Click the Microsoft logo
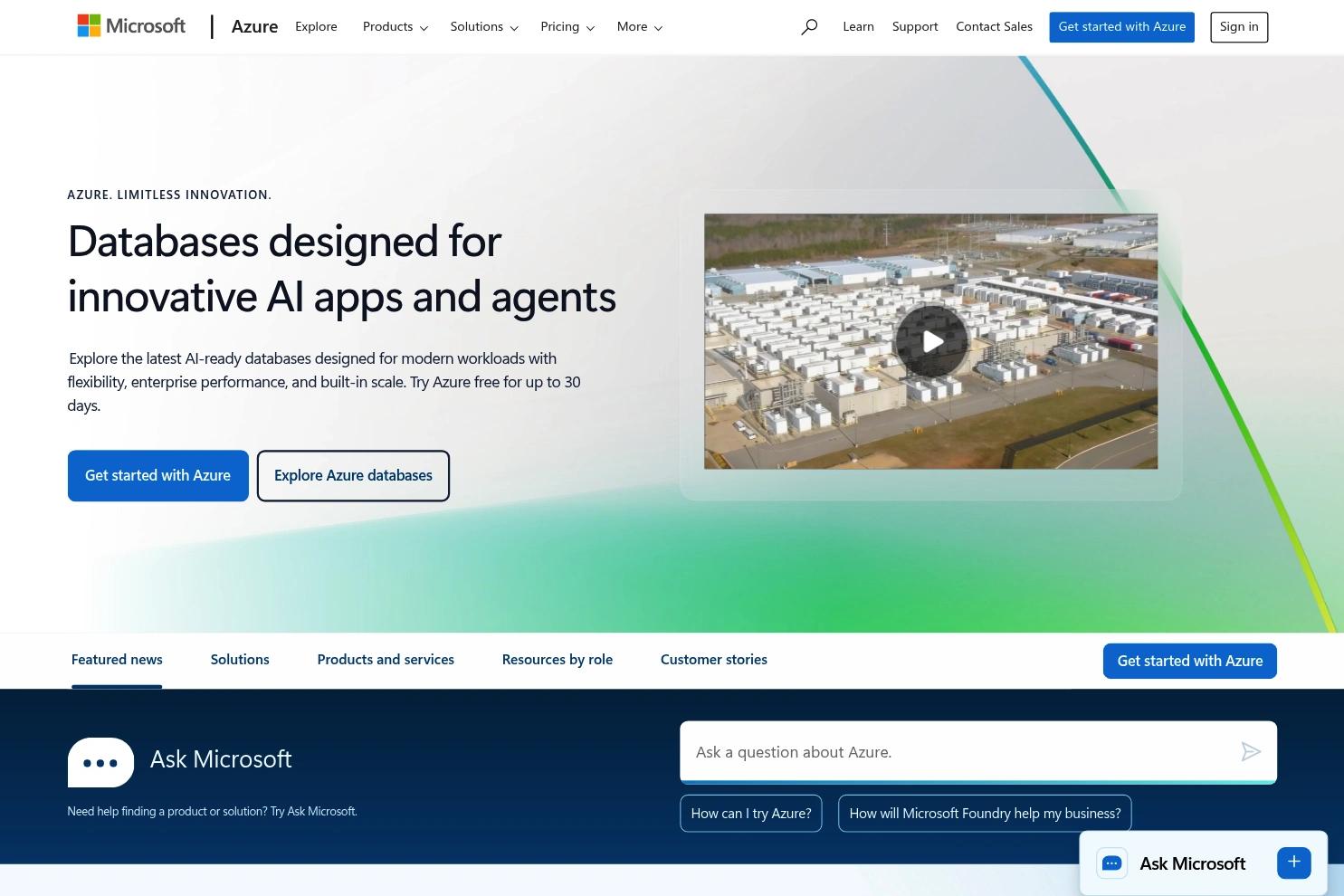Image resolution: width=1344 pixels, height=896 pixels. (131, 26)
